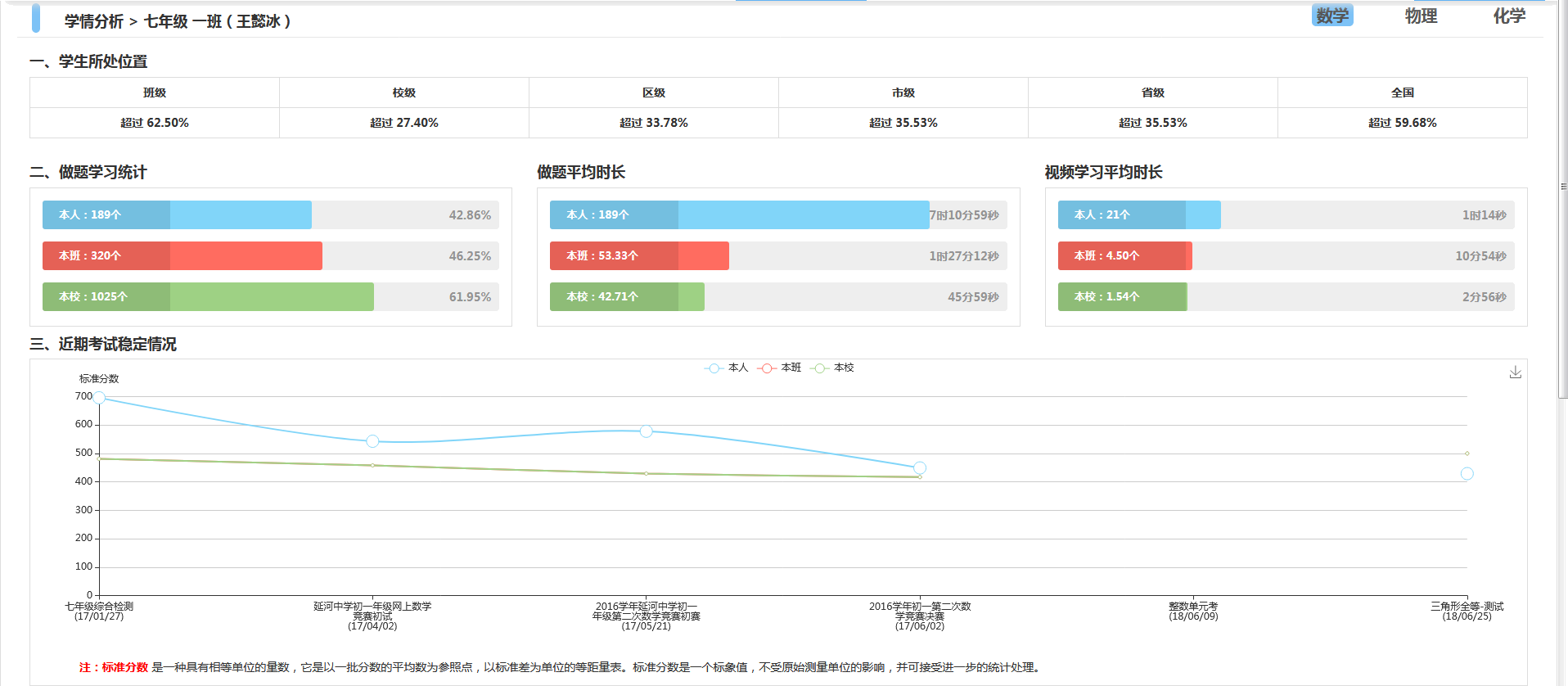Click the 本人：189个 bar in 做题学习统计
Image resolution: width=1568 pixels, height=686 pixels.
coord(177,214)
